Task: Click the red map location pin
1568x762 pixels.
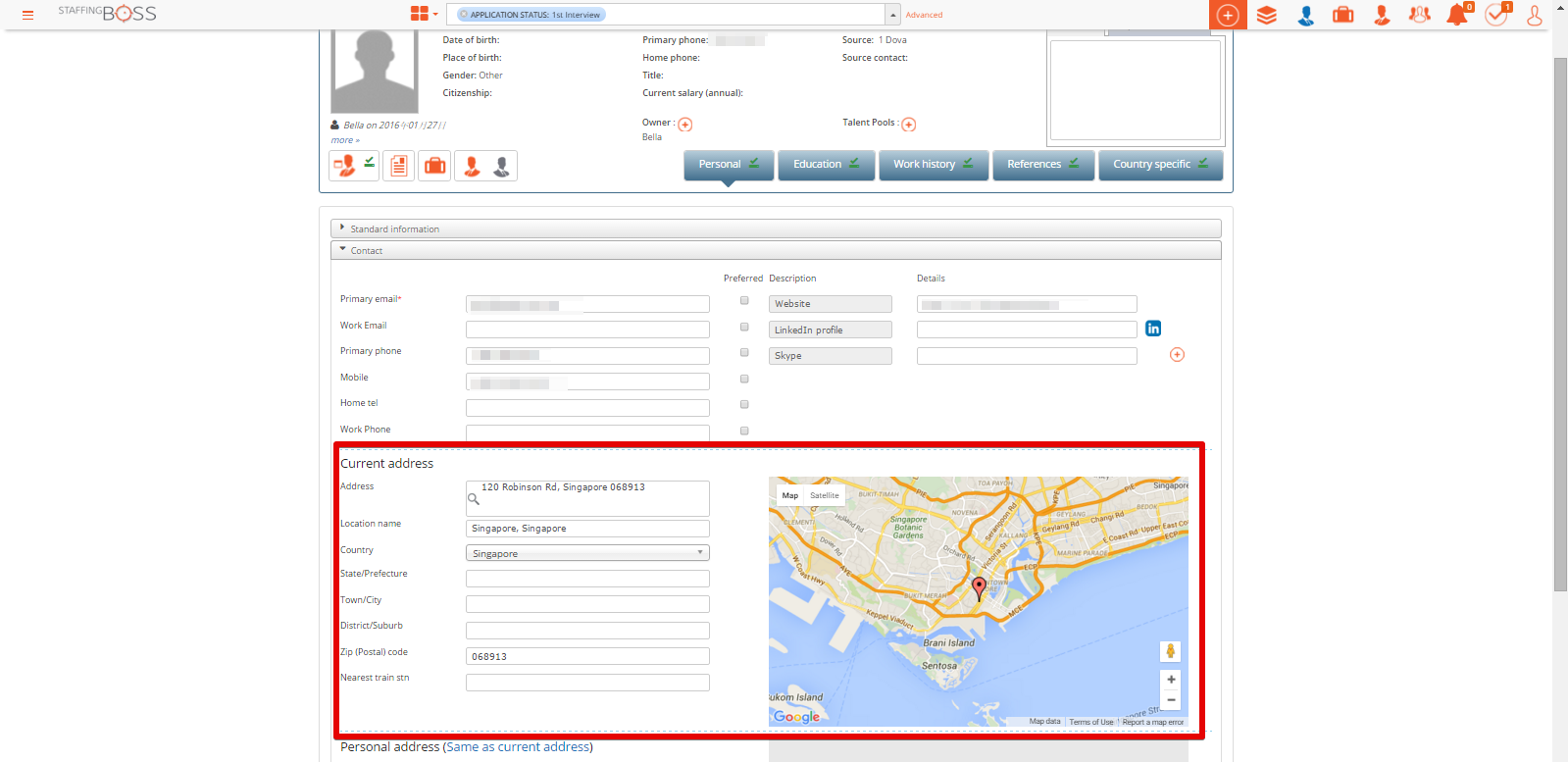Action: pos(979,588)
